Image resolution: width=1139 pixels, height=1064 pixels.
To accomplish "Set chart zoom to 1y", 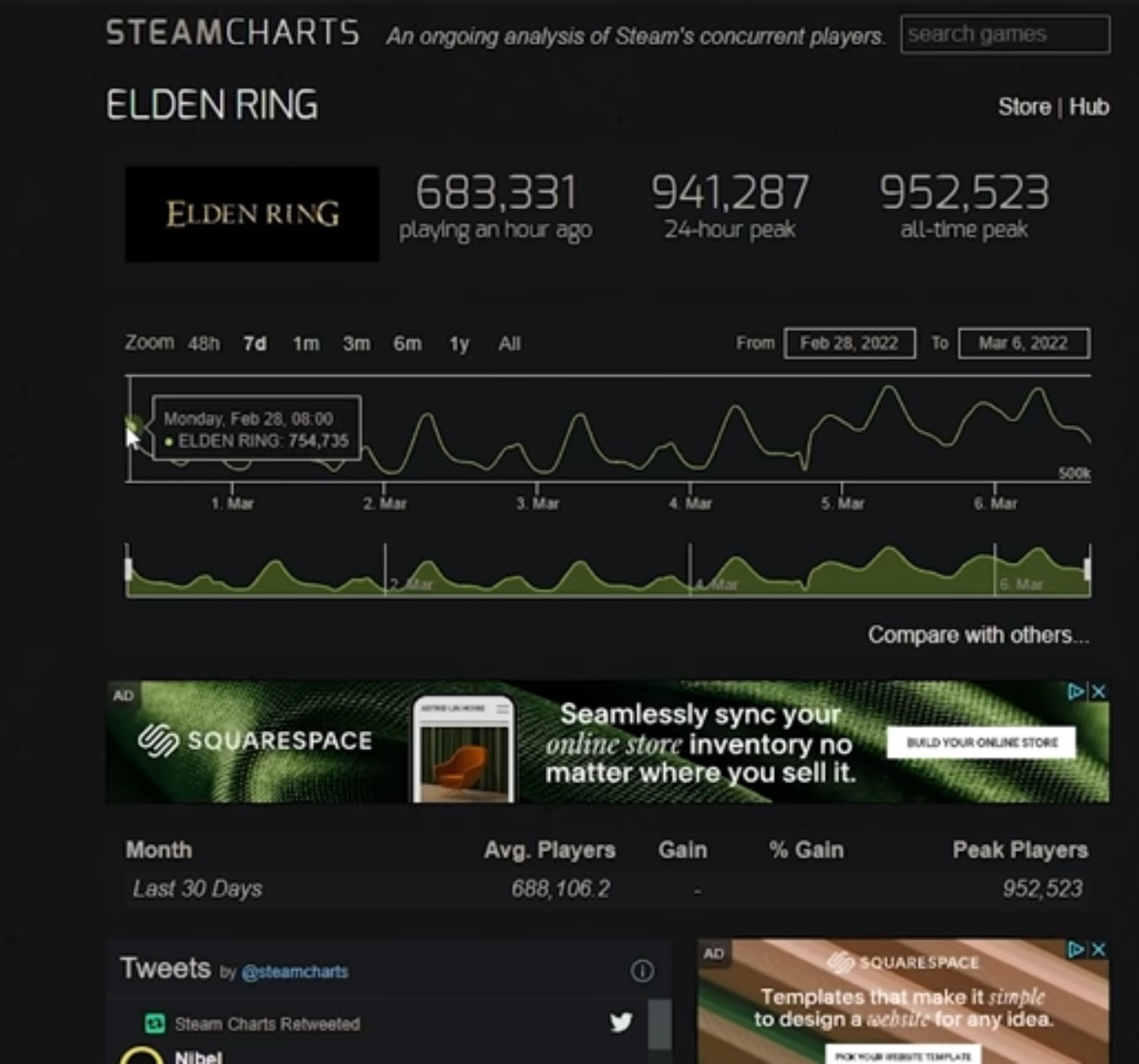I will pyautogui.click(x=459, y=344).
